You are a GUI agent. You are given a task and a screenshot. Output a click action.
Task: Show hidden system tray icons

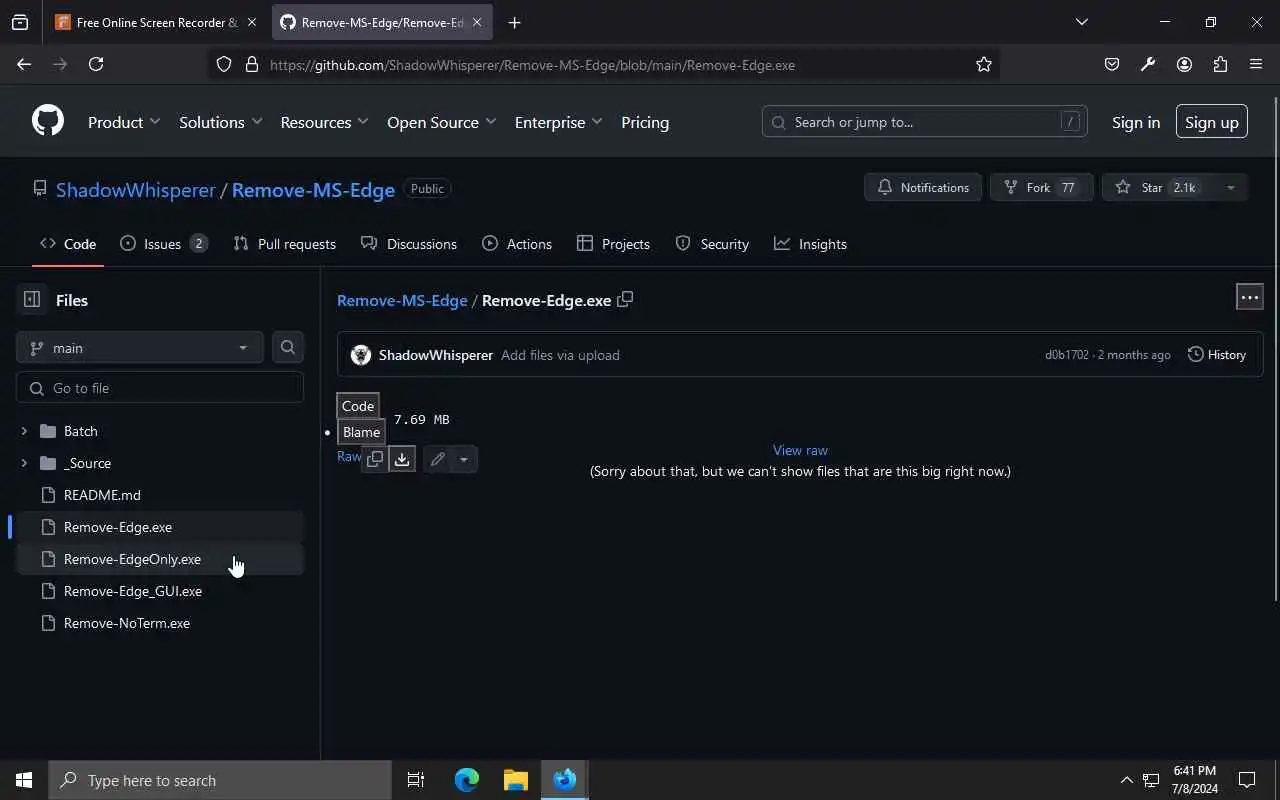point(1126,780)
